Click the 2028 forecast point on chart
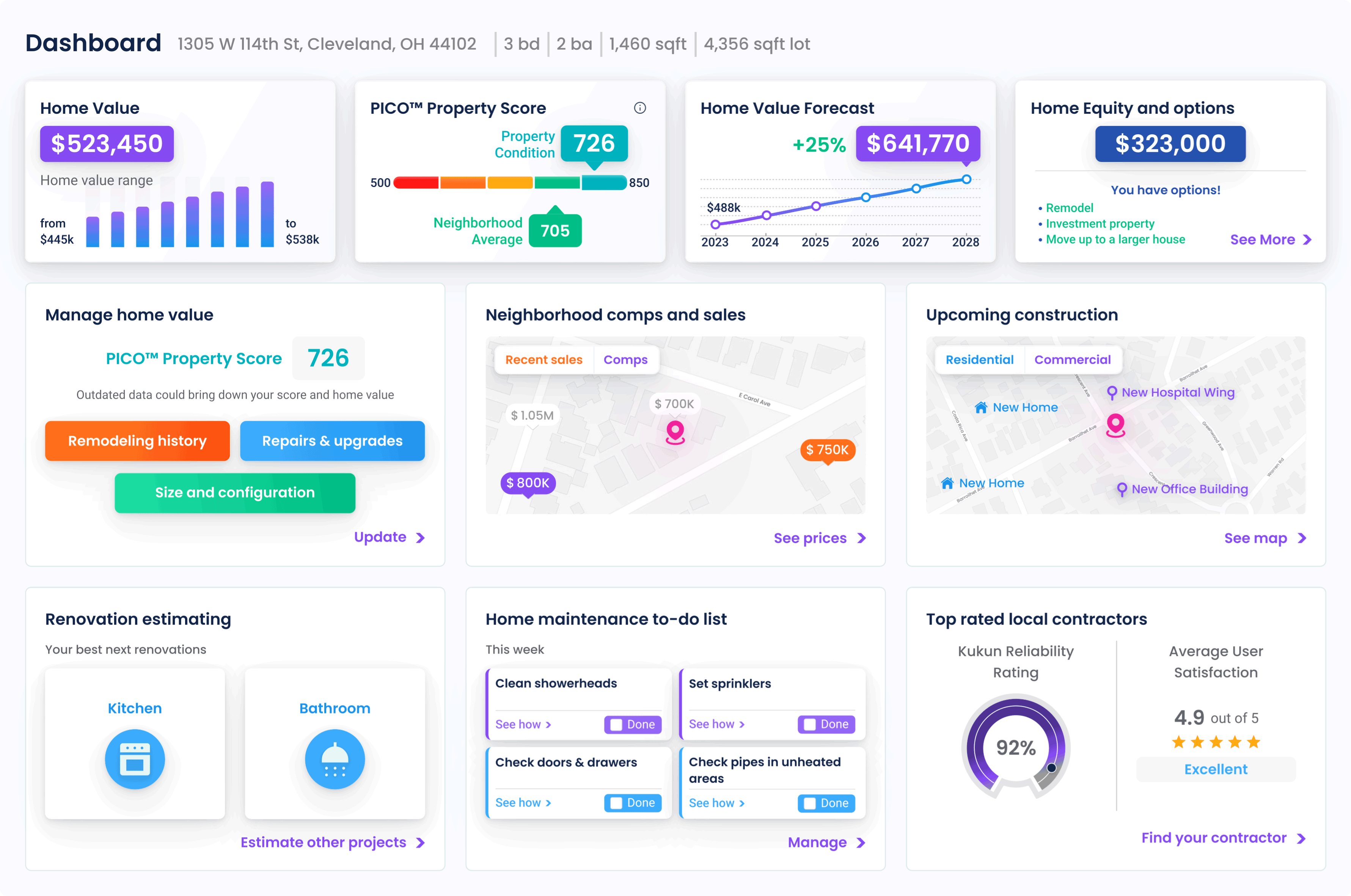 (966, 179)
